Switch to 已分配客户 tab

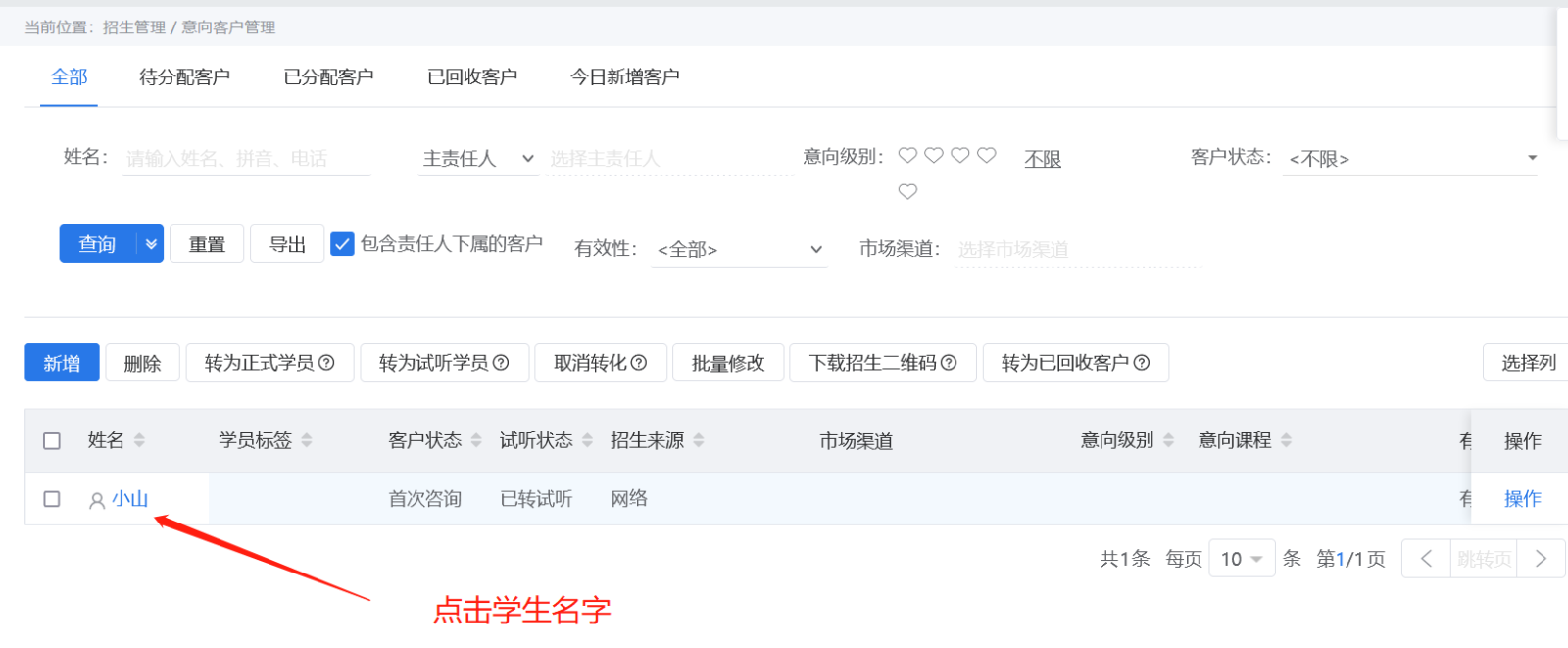tap(328, 76)
